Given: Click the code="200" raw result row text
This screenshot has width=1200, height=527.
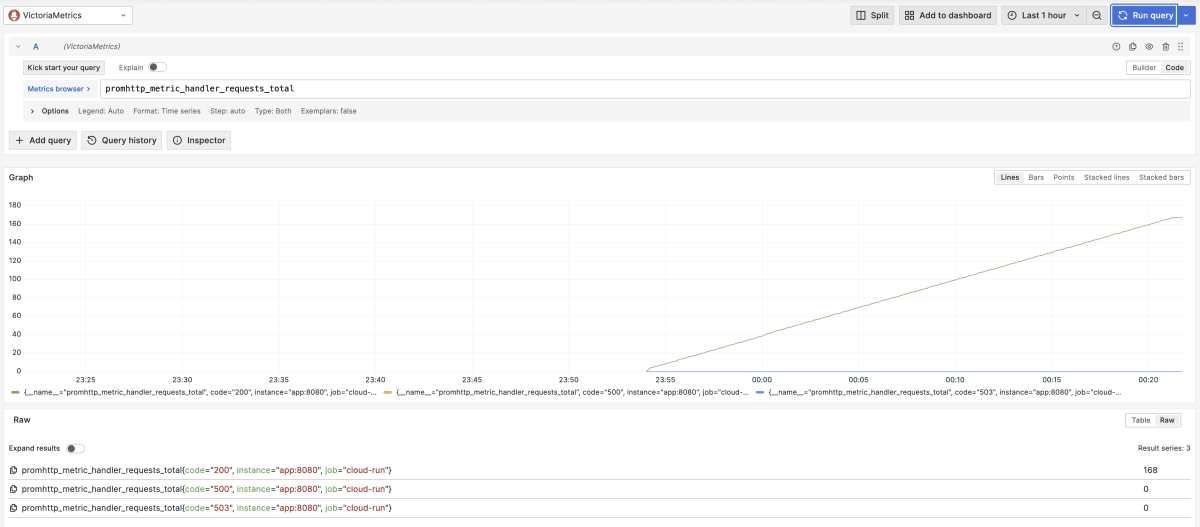Looking at the screenshot, I should tap(207, 470).
